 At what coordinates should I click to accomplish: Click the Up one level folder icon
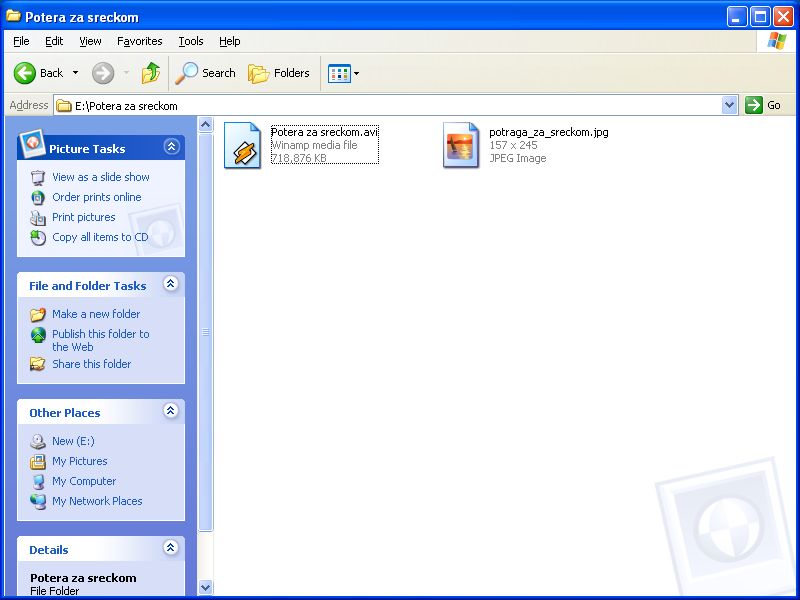[x=151, y=73]
